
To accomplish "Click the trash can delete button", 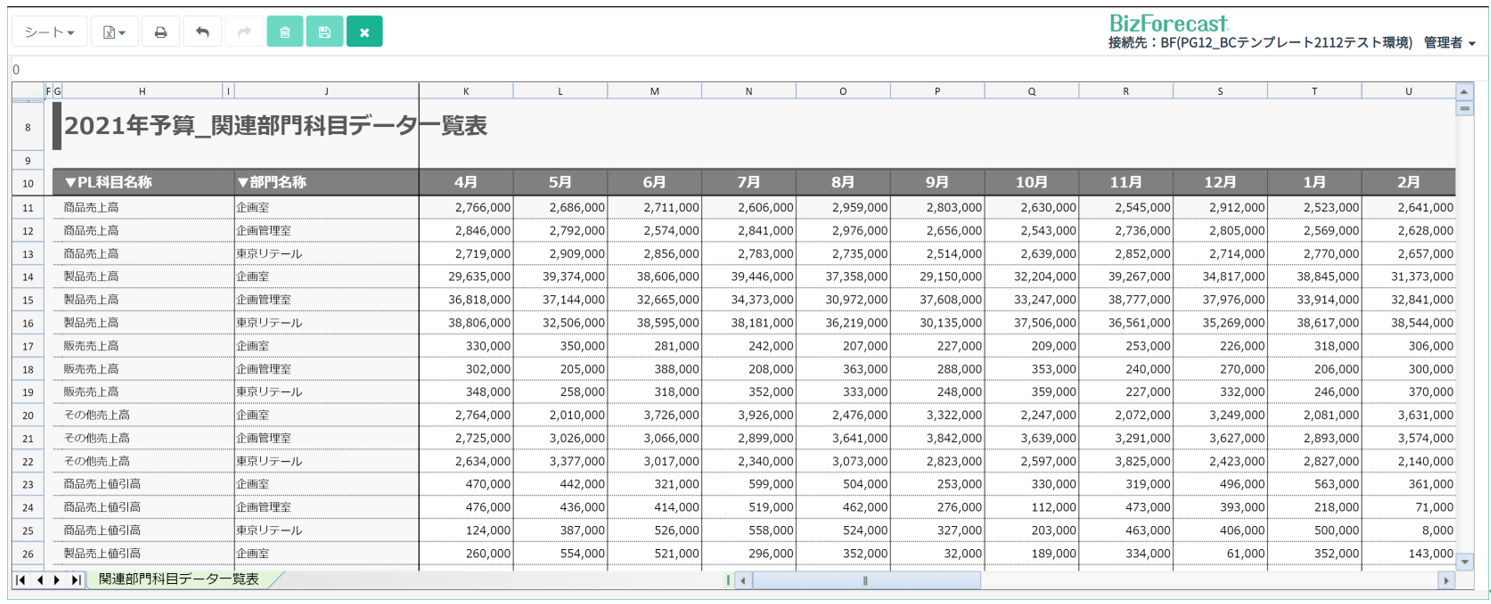I will 285,32.
